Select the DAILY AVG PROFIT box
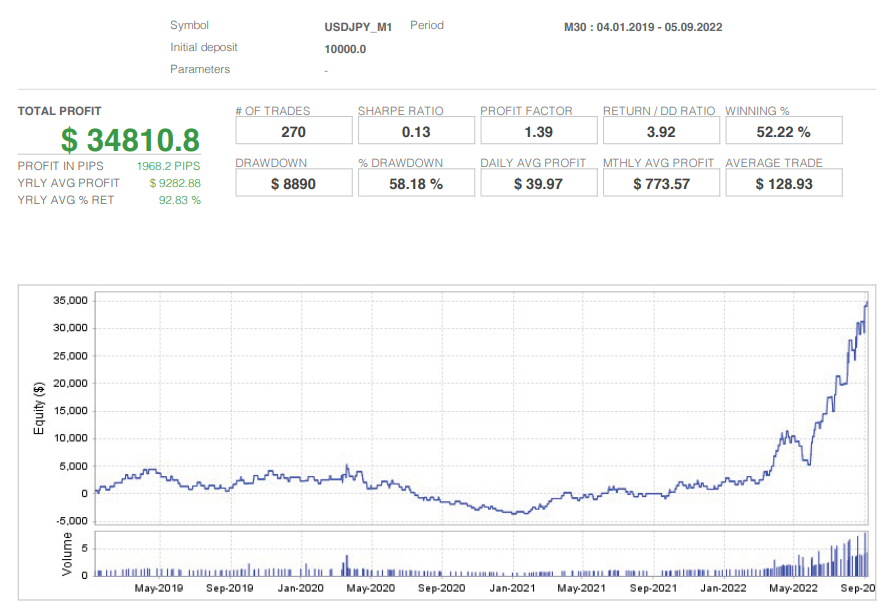 [539, 182]
